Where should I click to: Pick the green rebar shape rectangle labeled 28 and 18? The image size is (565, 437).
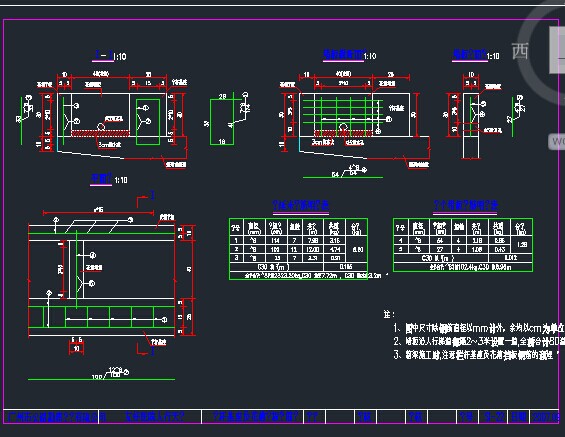click(222, 122)
